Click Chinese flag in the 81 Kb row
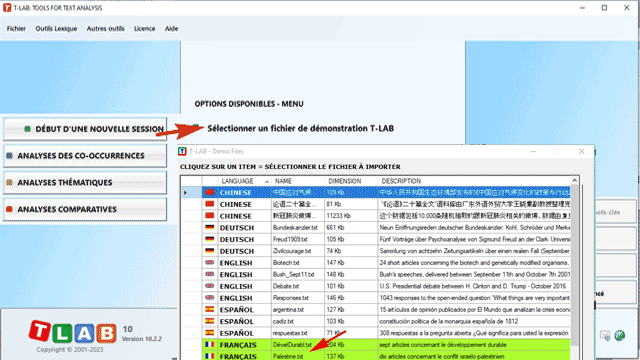Screen dimensions: 640x360 (x=210, y=204)
